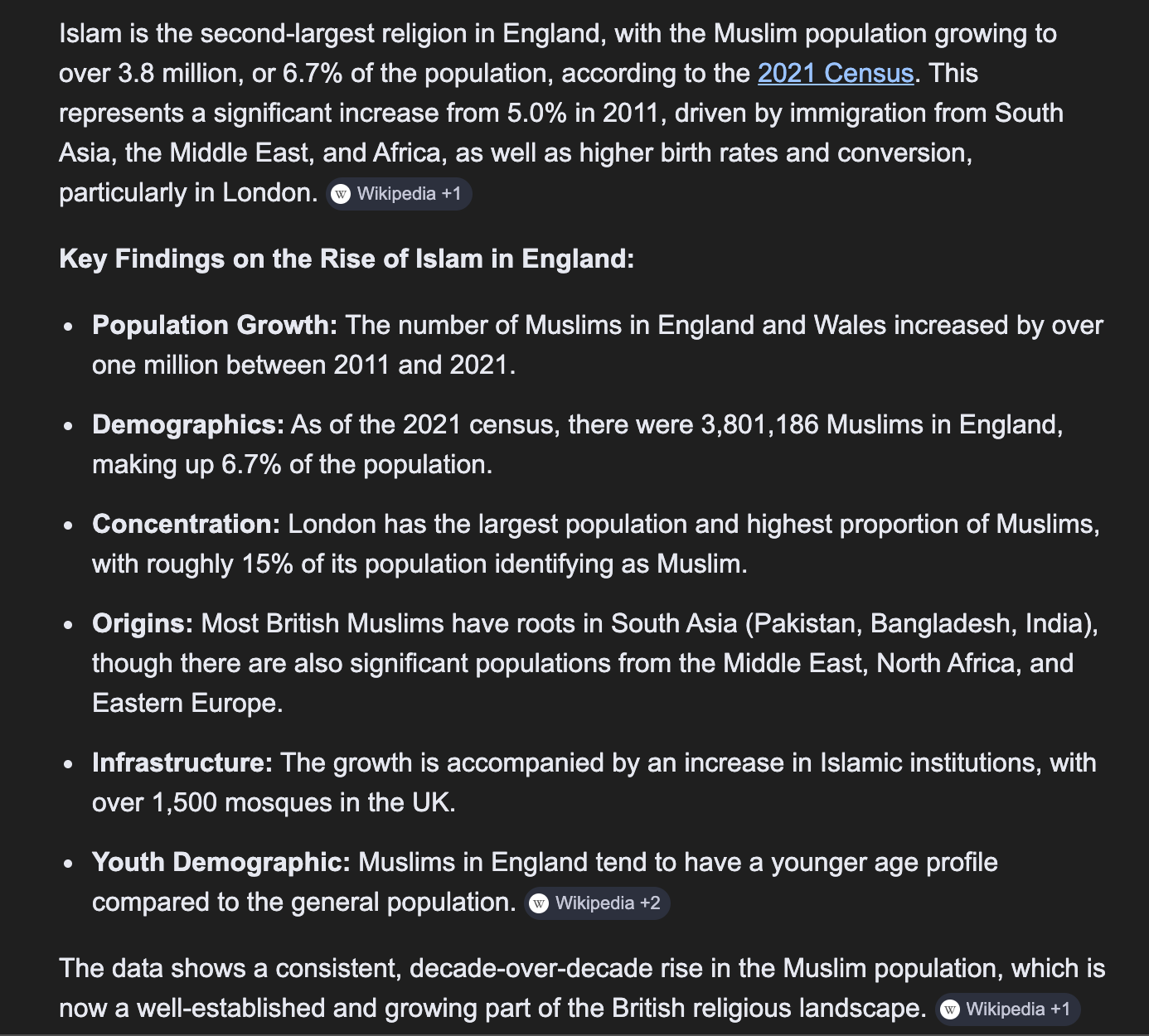
Task: Click Wikipedia W logo after "religious landscape"
Action: [950, 1009]
